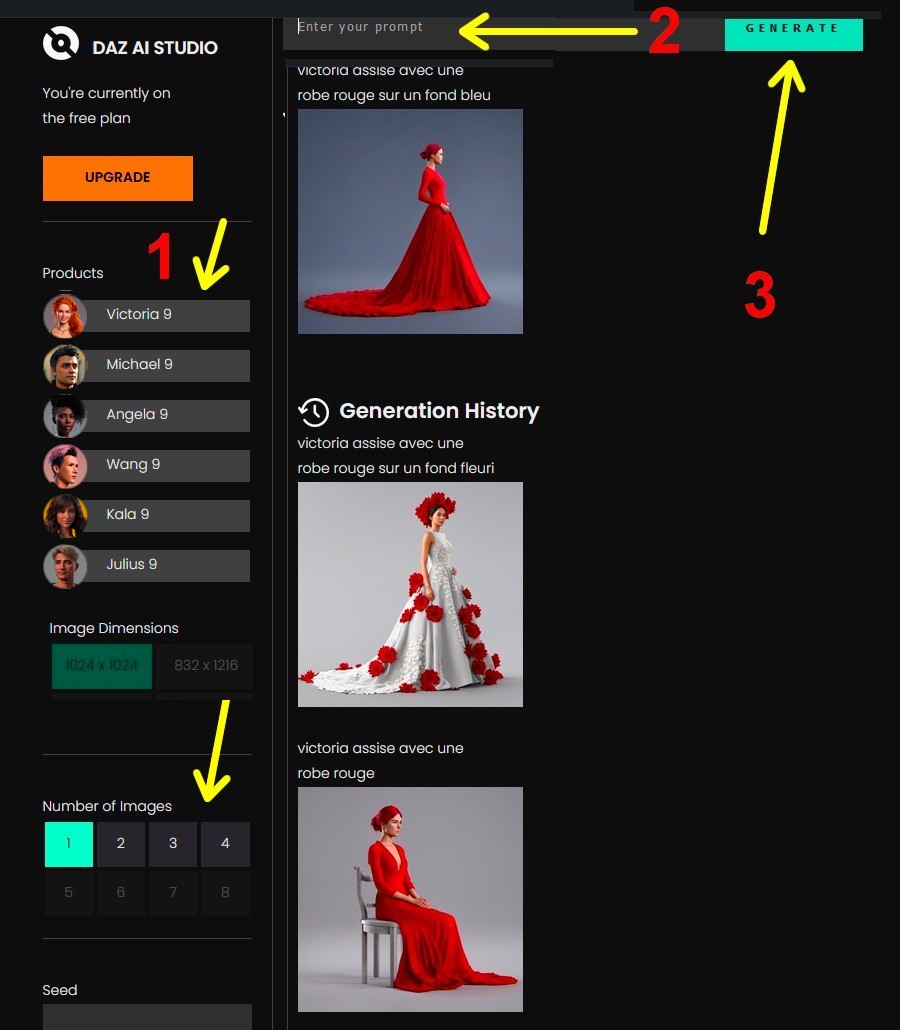This screenshot has width=900, height=1030.
Task: Set number of images to 1
Action: (68, 844)
